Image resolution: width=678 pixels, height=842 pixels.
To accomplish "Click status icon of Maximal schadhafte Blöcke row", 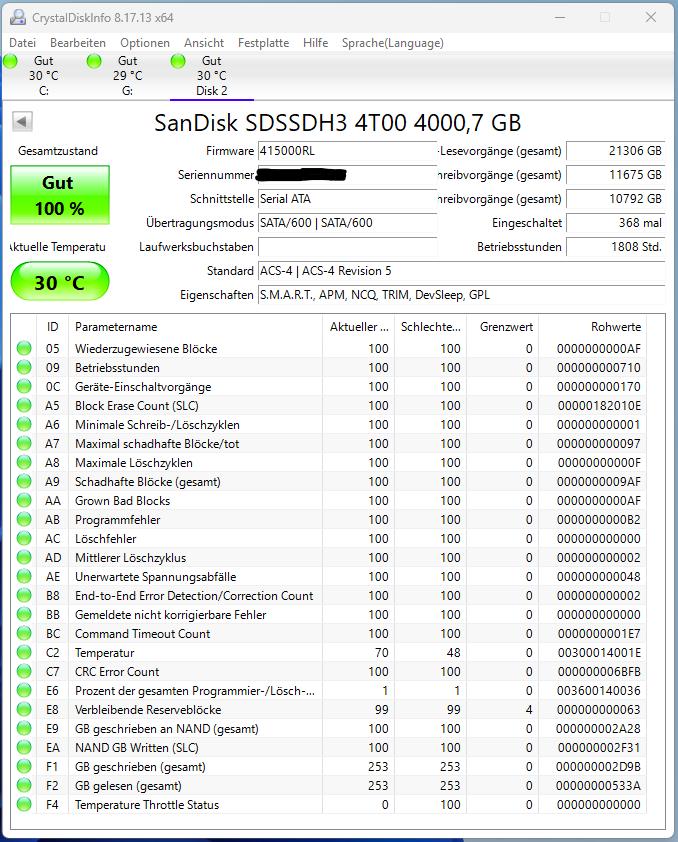I will pos(24,444).
